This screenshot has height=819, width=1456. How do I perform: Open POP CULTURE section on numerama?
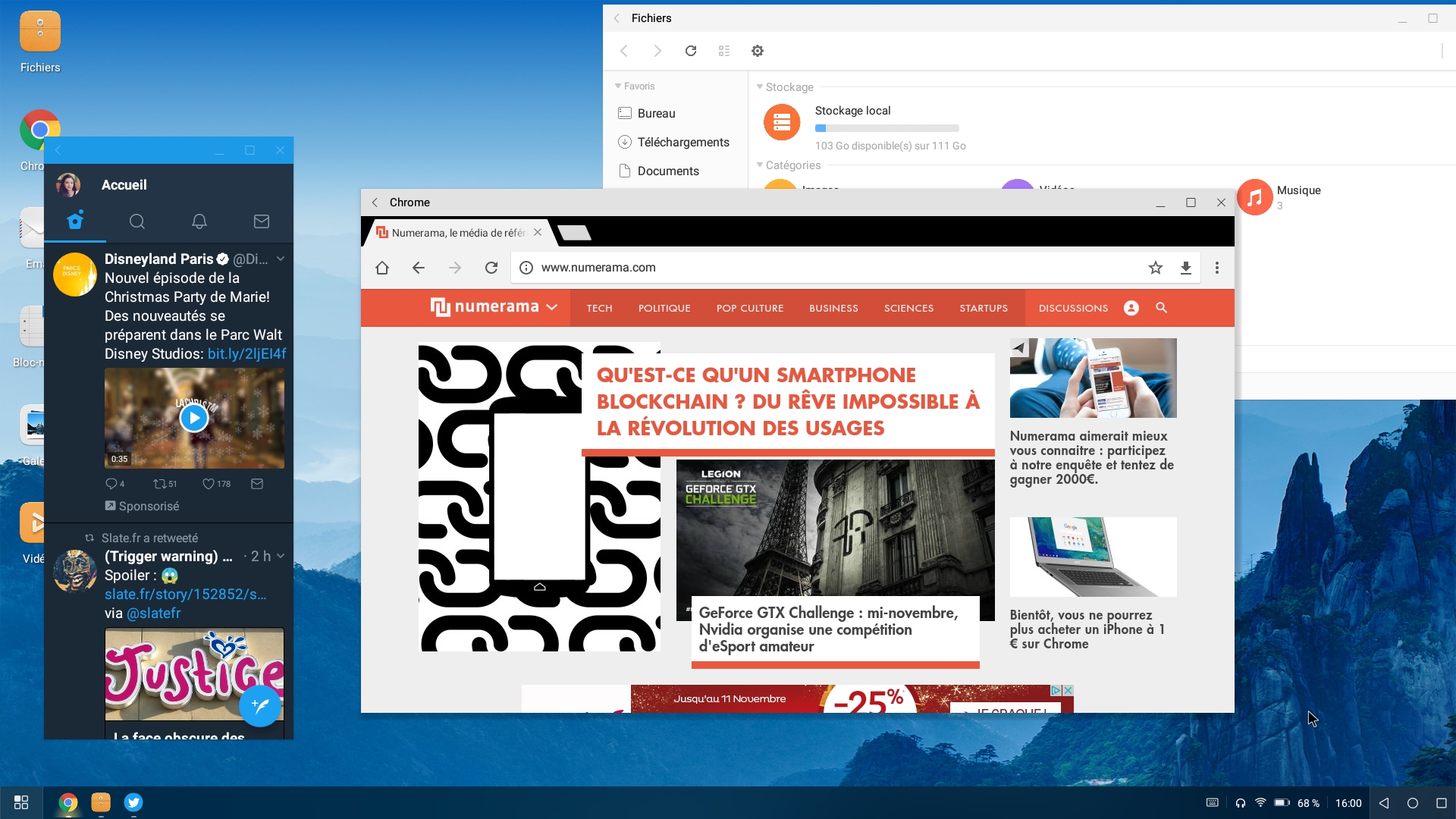[750, 308]
